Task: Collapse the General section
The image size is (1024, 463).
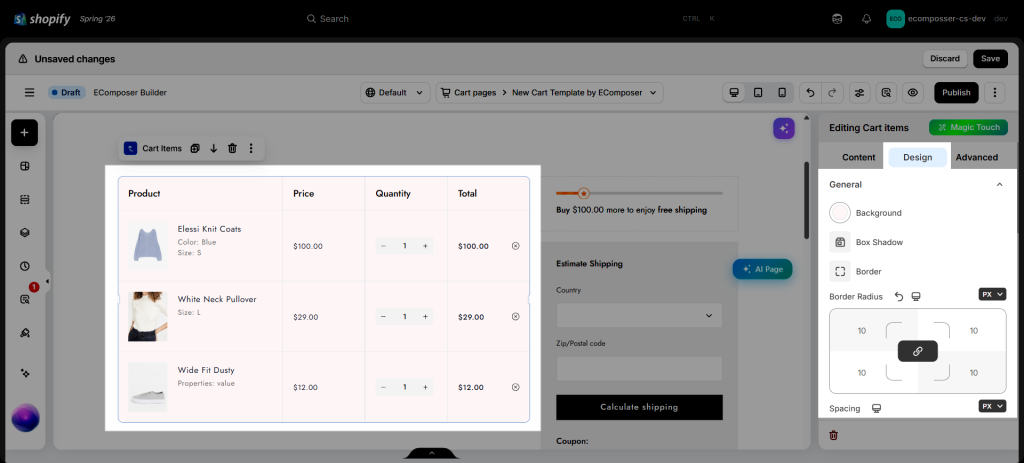Action: coord(999,185)
